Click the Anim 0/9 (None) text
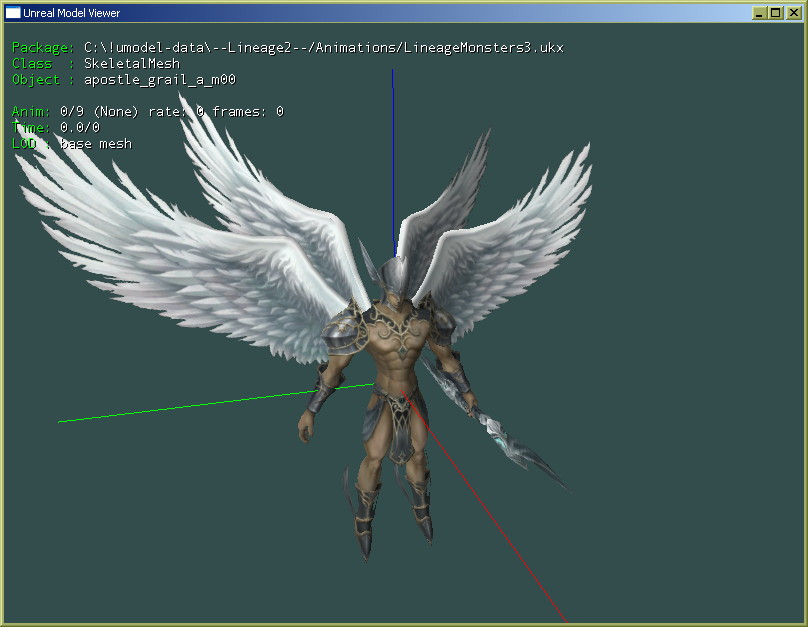This screenshot has height=627, width=808. click(x=75, y=112)
